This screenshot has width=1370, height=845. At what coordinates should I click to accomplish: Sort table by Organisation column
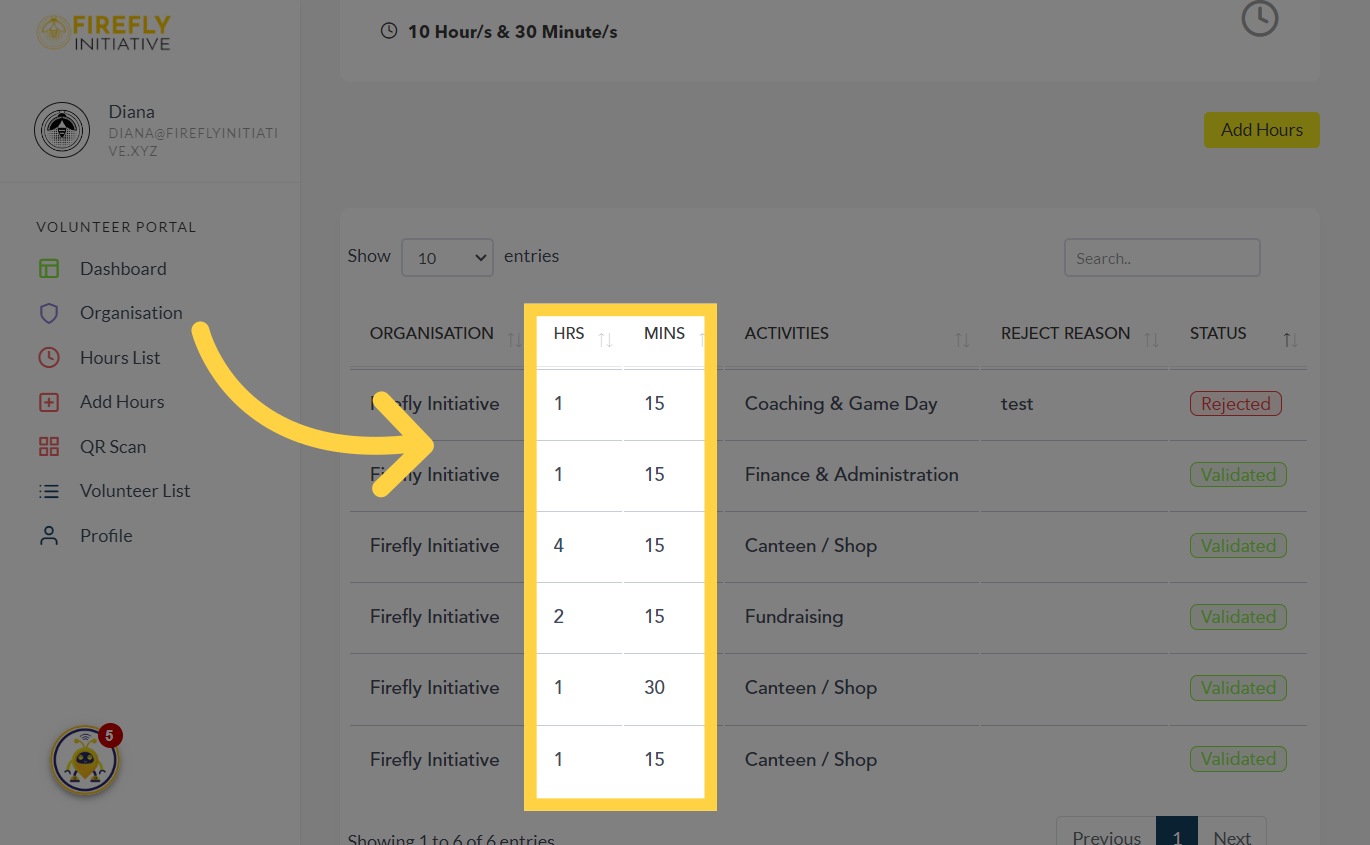pos(432,334)
